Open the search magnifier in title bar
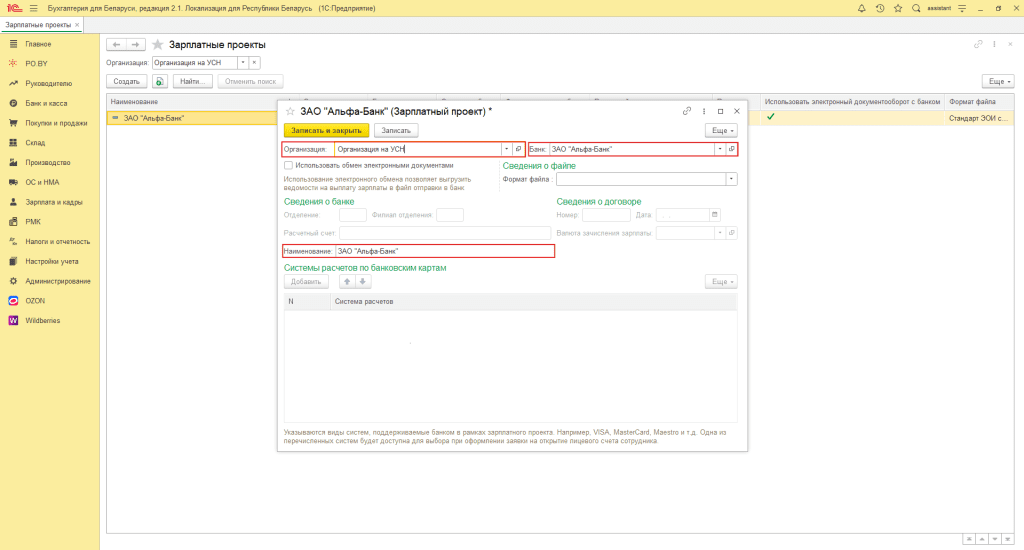The height and width of the screenshot is (550, 1024). tap(916, 8)
